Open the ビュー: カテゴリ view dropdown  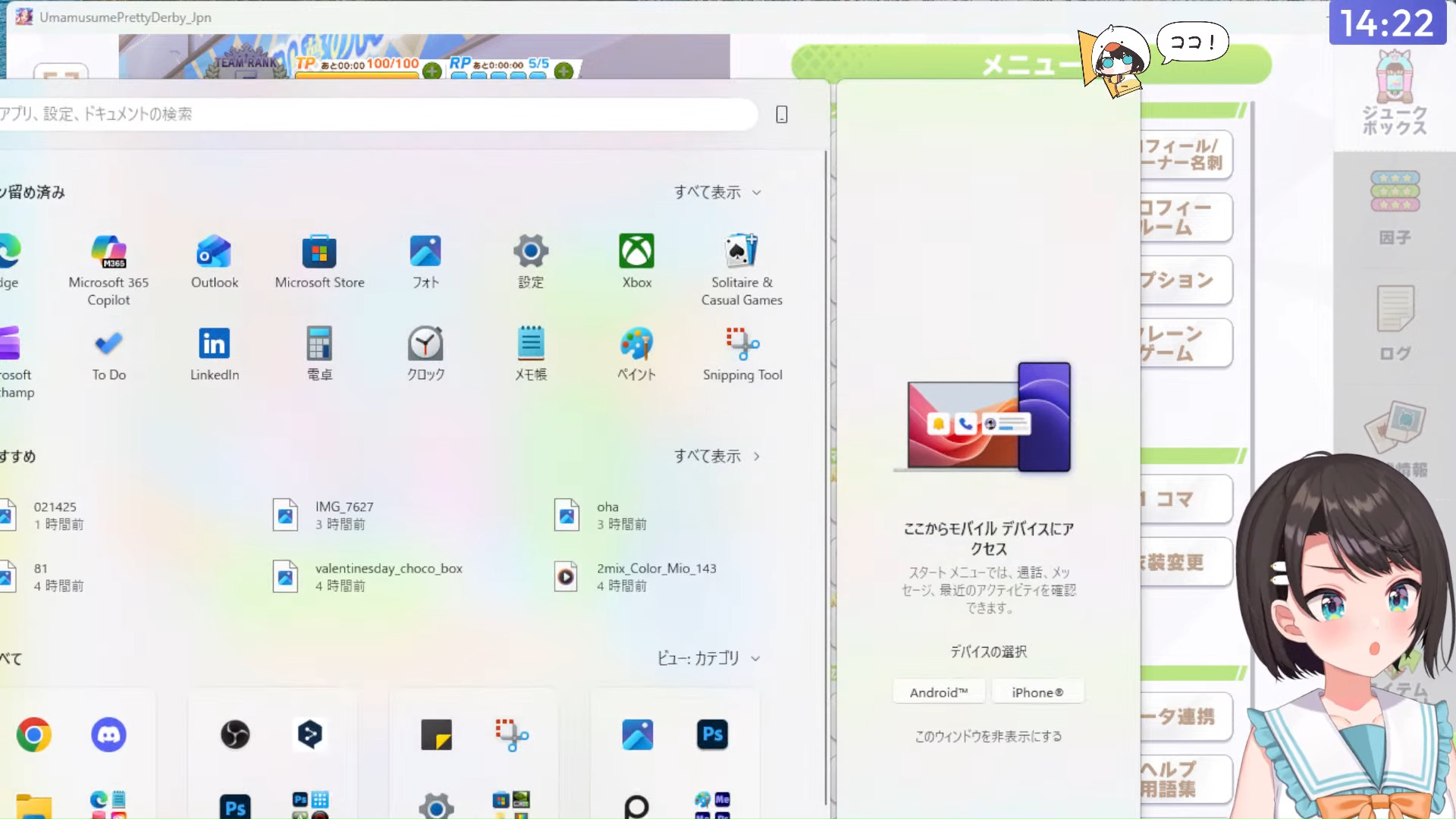pyautogui.click(x=708, y=658)
